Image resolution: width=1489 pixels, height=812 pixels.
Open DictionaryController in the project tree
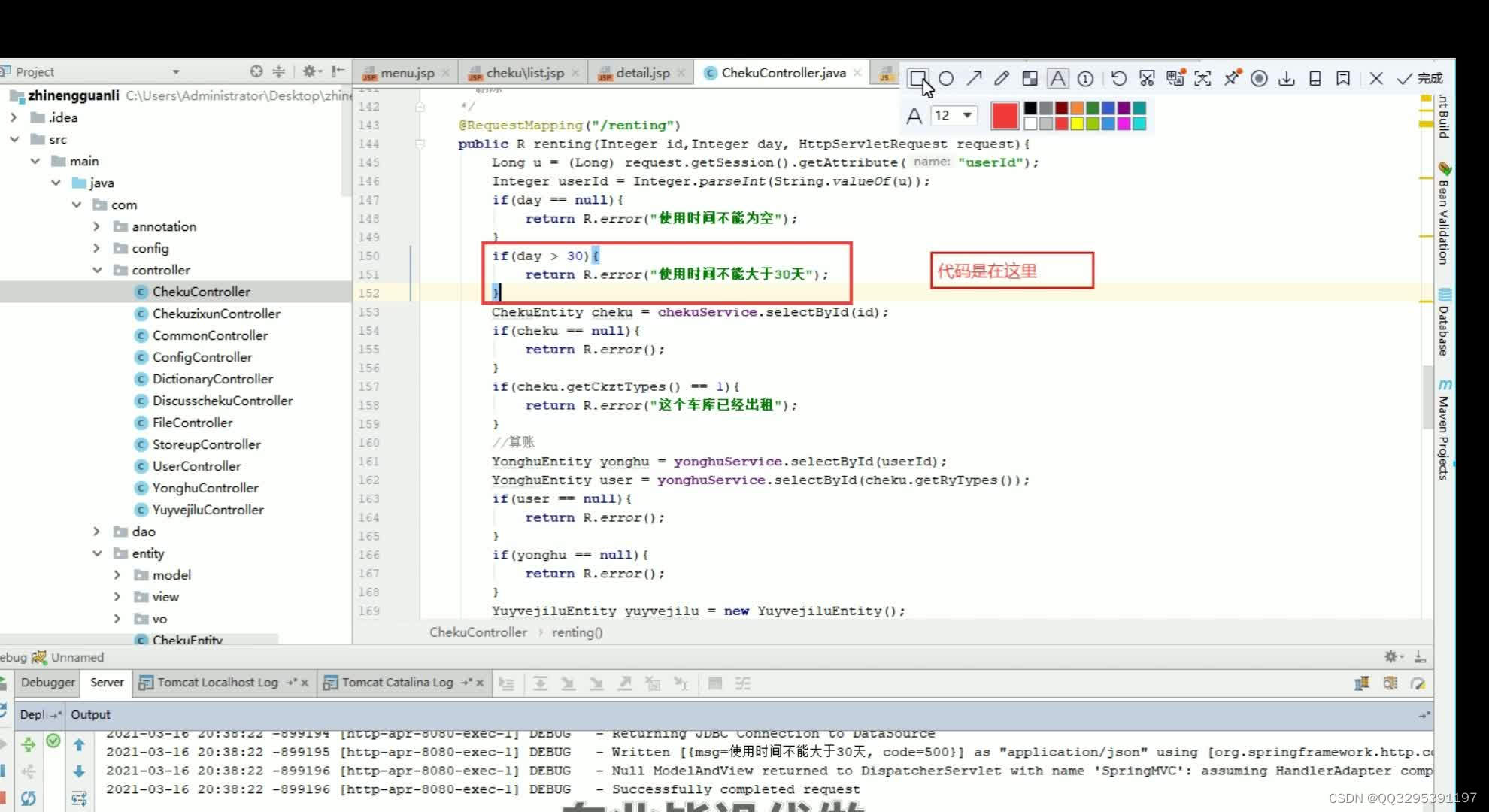(x=212, y=379)
